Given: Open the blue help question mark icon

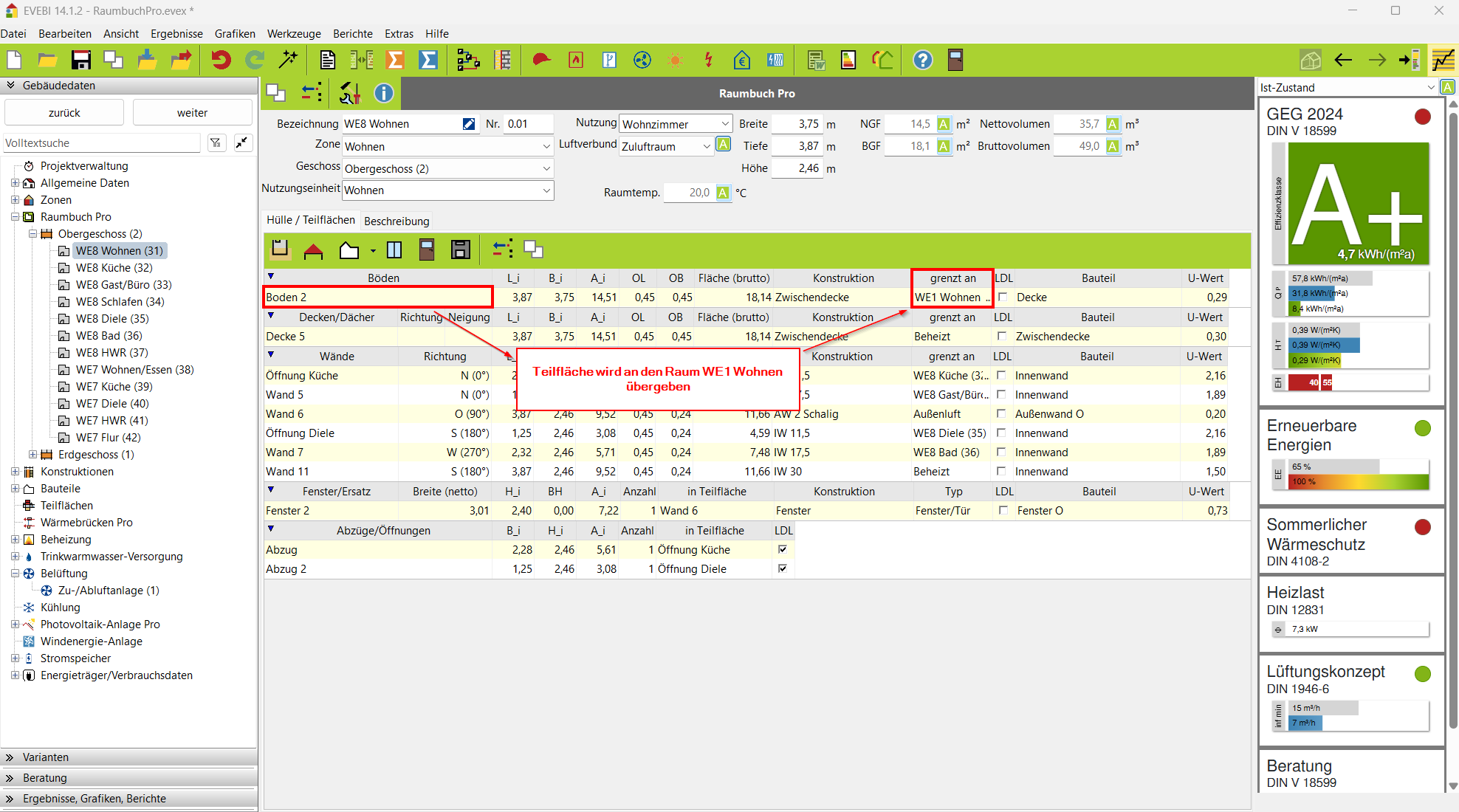Looking at the screenshot, I should point(922,61).
